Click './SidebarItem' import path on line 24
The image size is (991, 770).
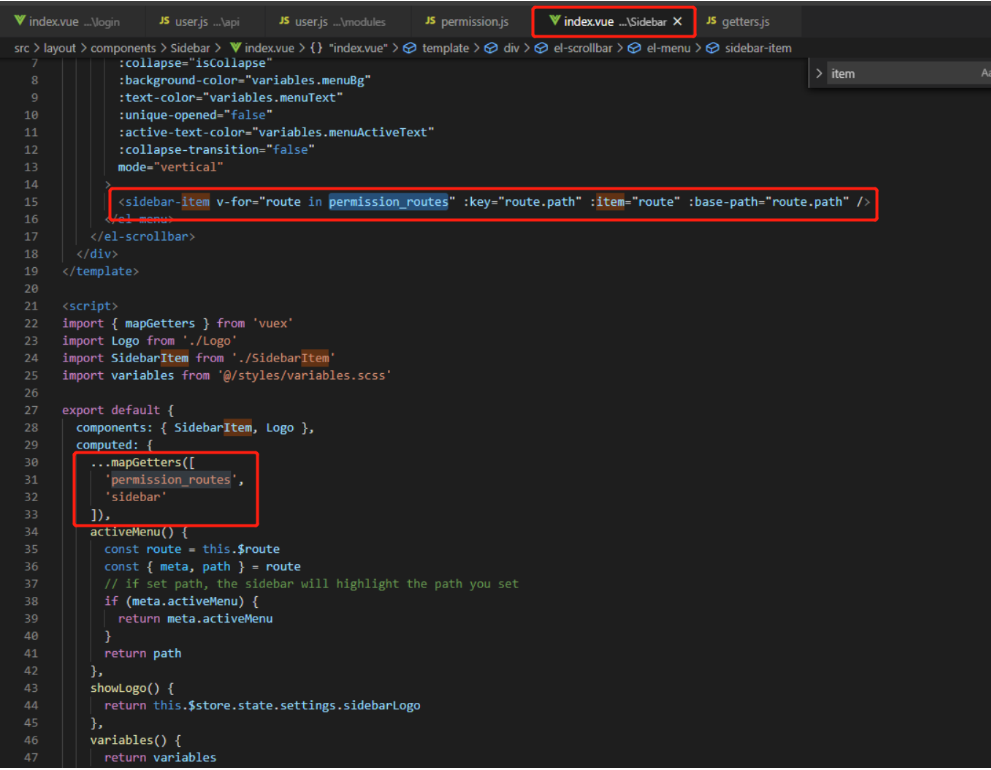[283, 358]
